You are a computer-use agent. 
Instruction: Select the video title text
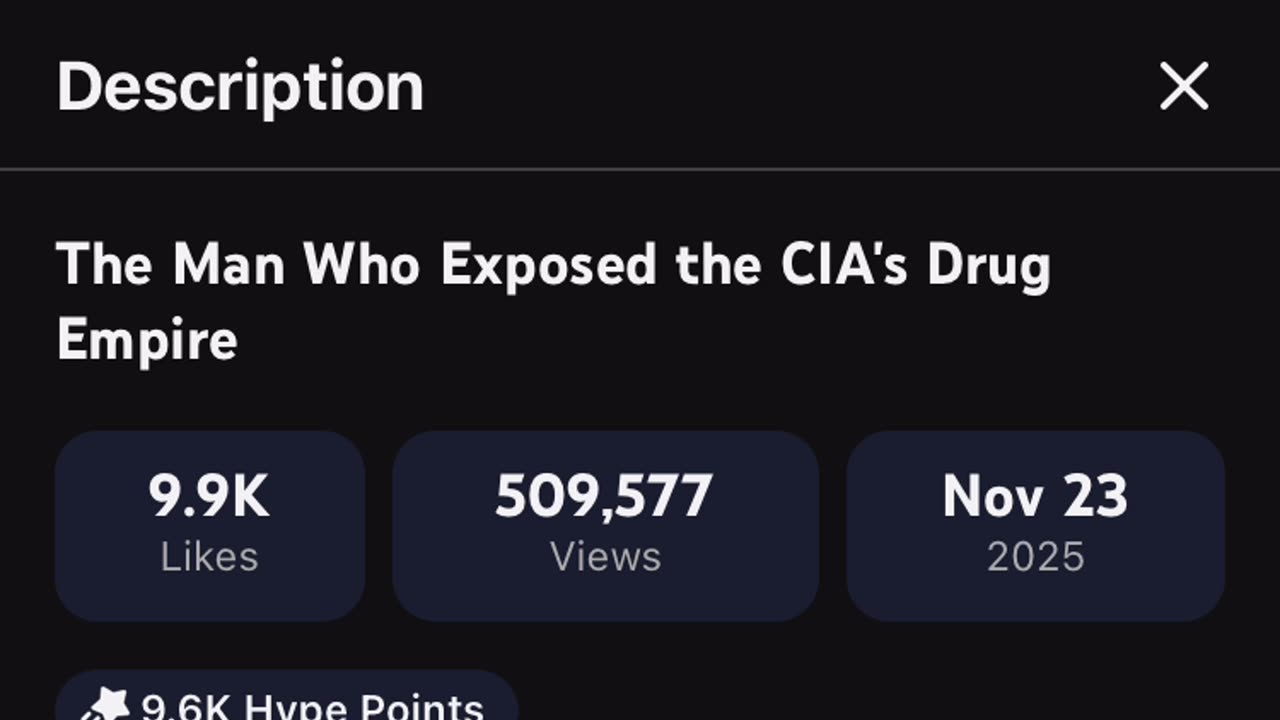[553, 266]
